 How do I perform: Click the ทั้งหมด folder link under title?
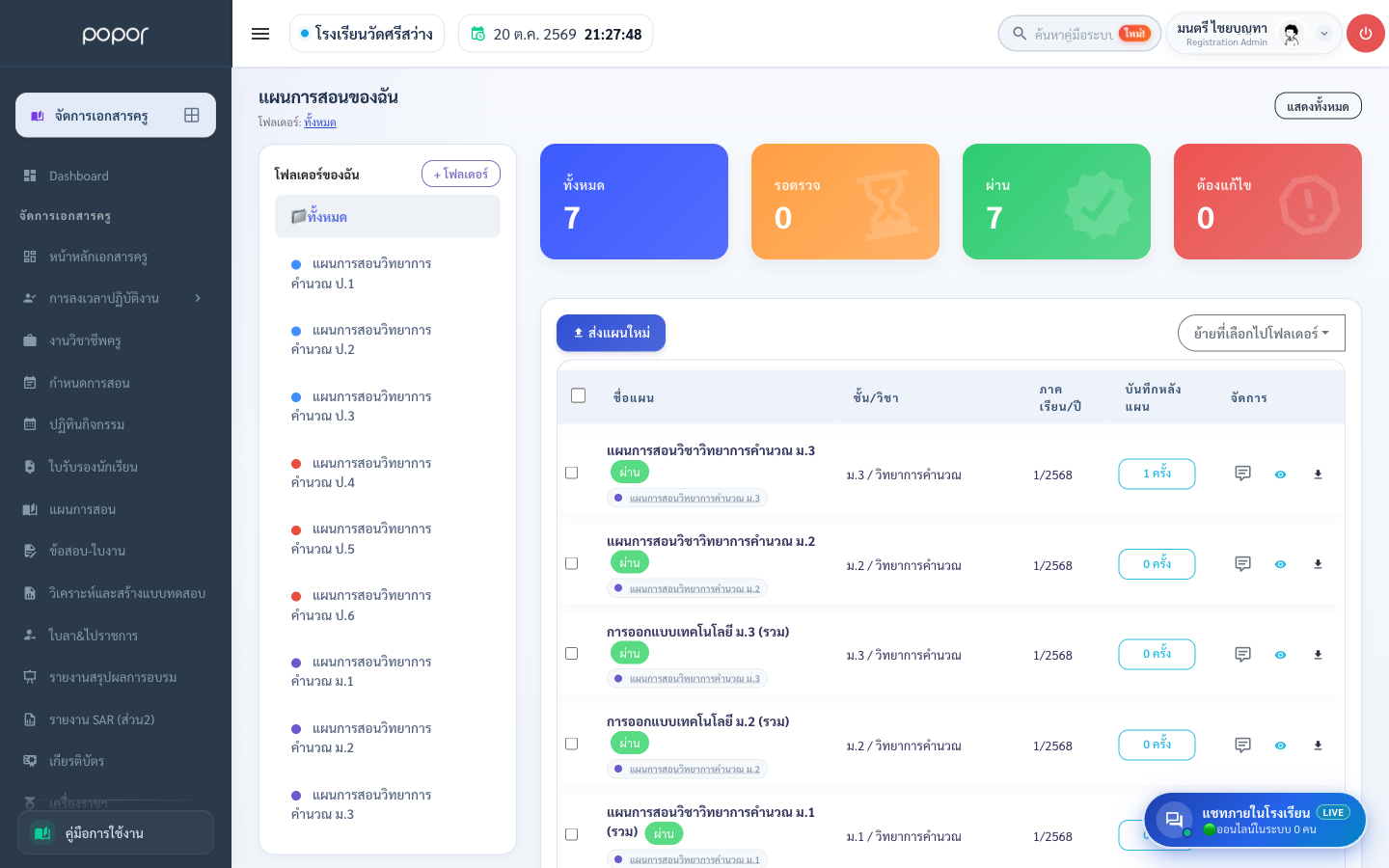click(320, 122)
